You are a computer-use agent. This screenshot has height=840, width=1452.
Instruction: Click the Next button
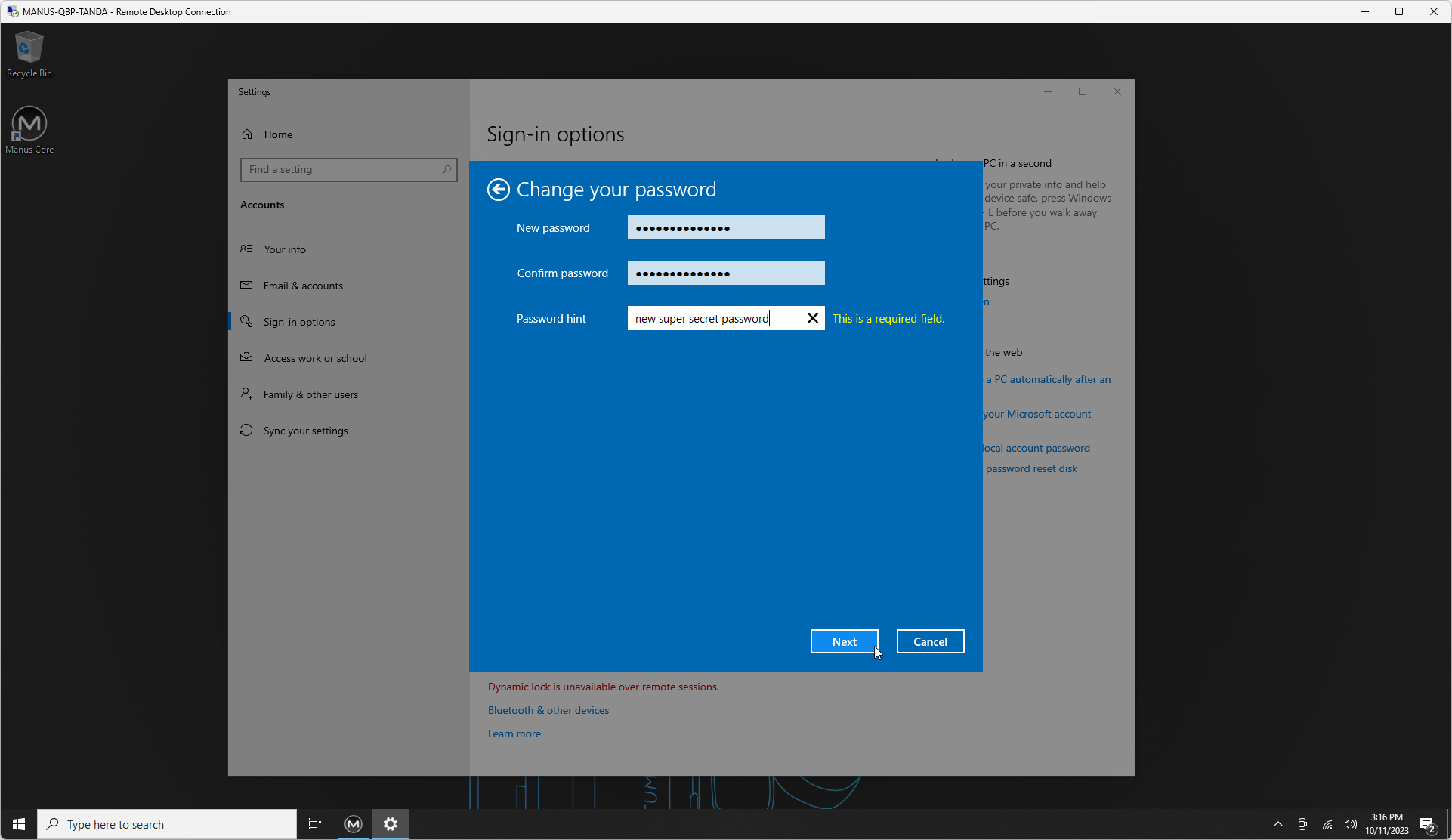(x=844, y=641)
